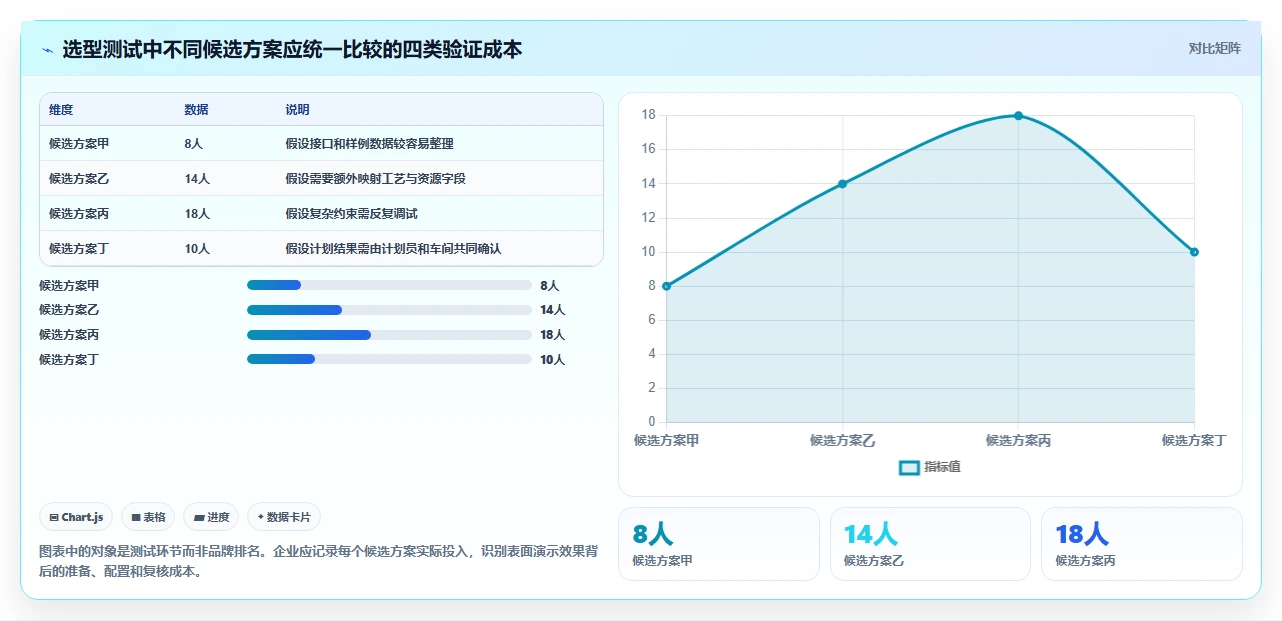Click the 14人 cell in the table
Viewport: 1282px width, 621px height.
(x=197, y=179)
